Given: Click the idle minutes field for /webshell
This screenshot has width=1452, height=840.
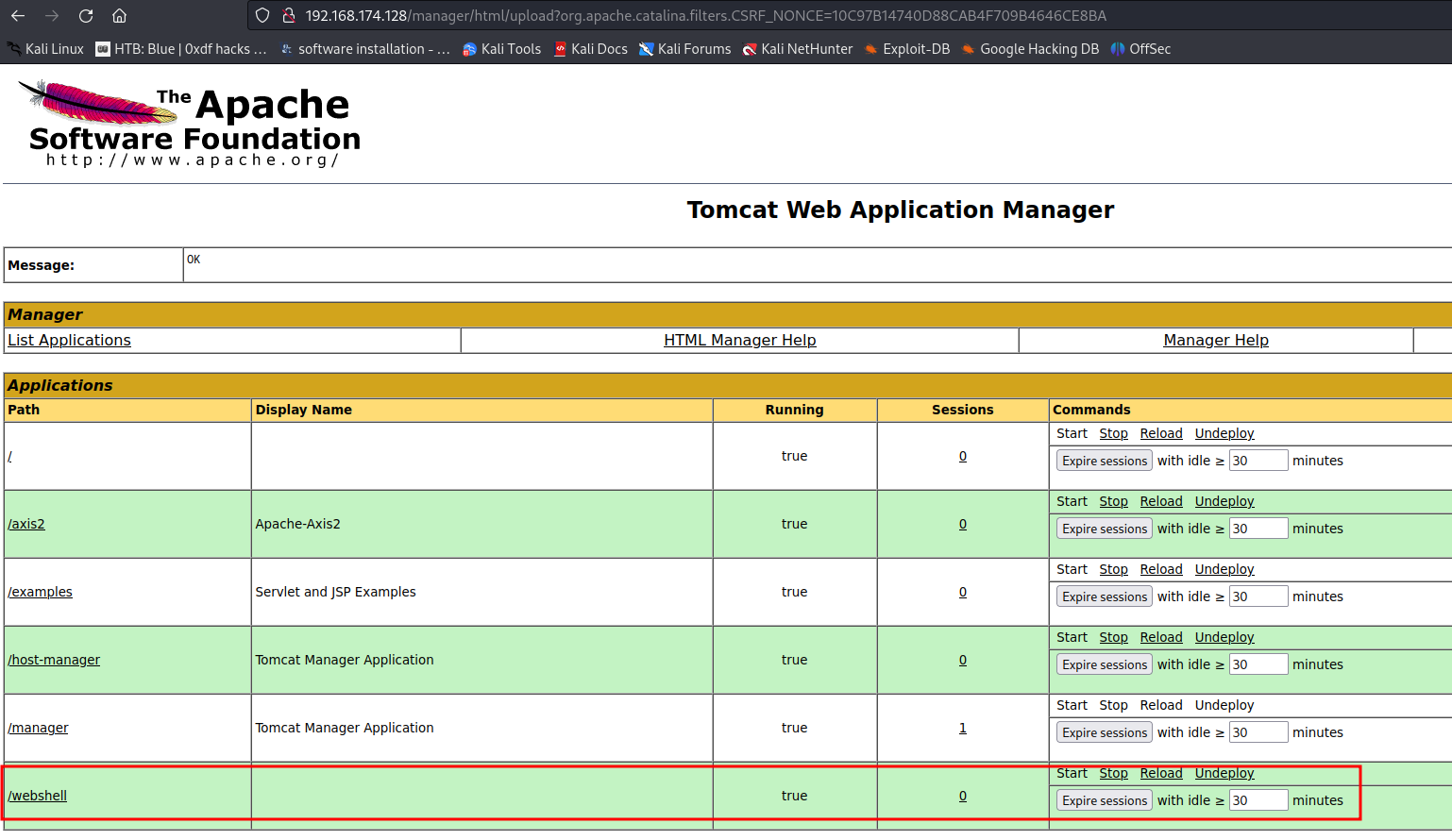Looking at the screenshot, I should [x=1258, y=800].
